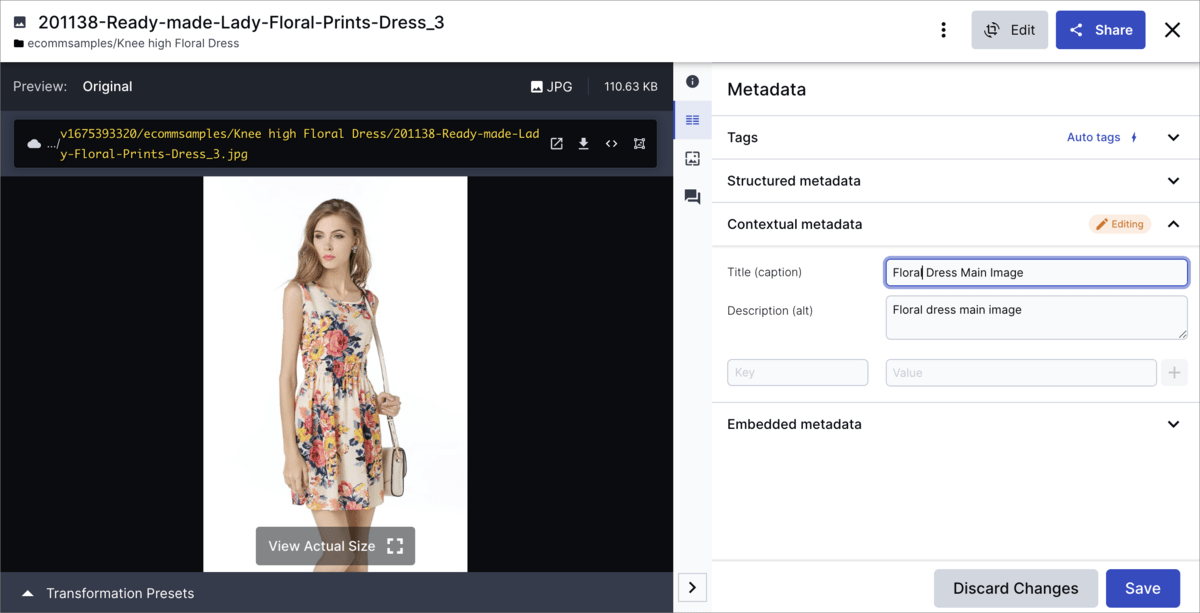Expand the Structured metadata section
Image resolution: width=1200 pixels, height=613 pixels.
click(1174, 181)
